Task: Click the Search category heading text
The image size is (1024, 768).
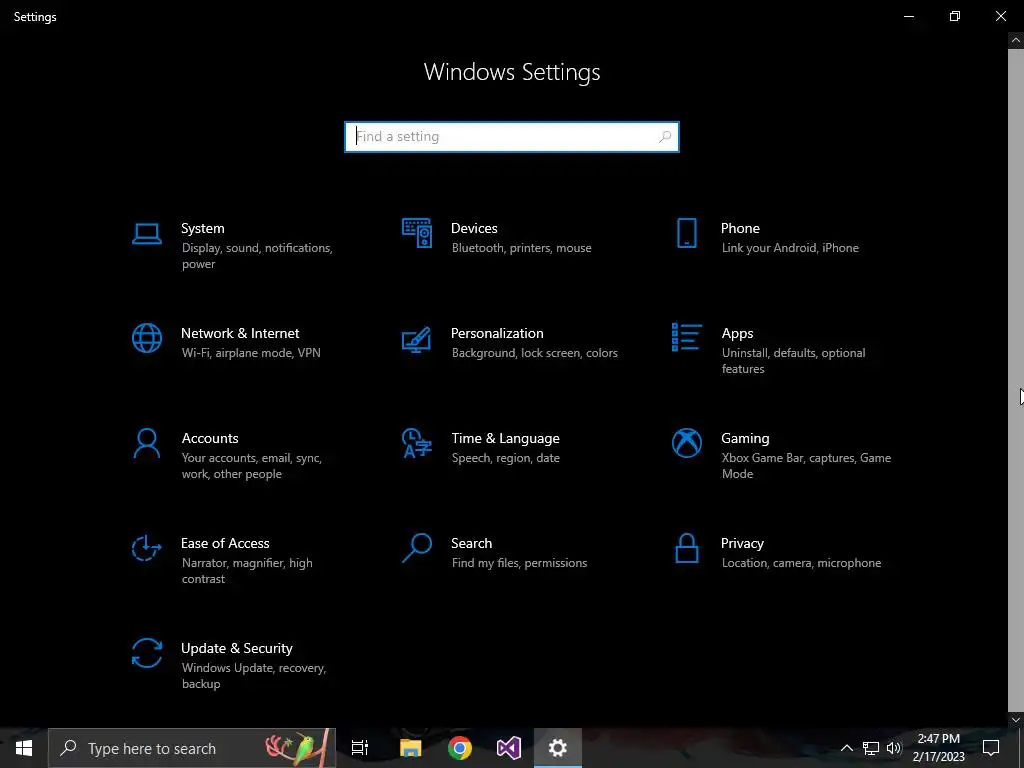Action: [x=472, y=543]
